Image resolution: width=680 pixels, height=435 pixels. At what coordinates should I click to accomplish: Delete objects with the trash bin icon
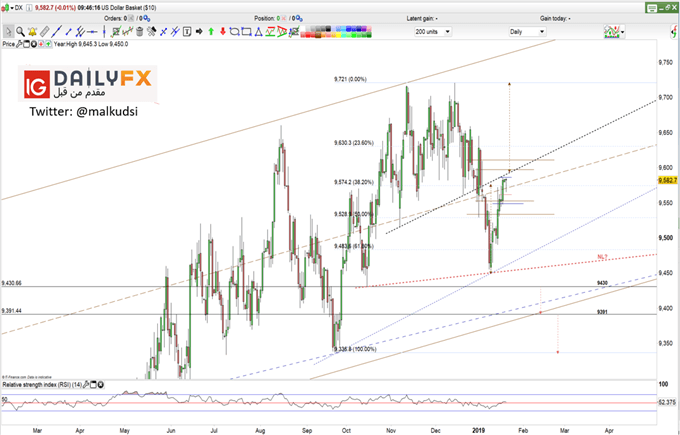coord(140,32)
